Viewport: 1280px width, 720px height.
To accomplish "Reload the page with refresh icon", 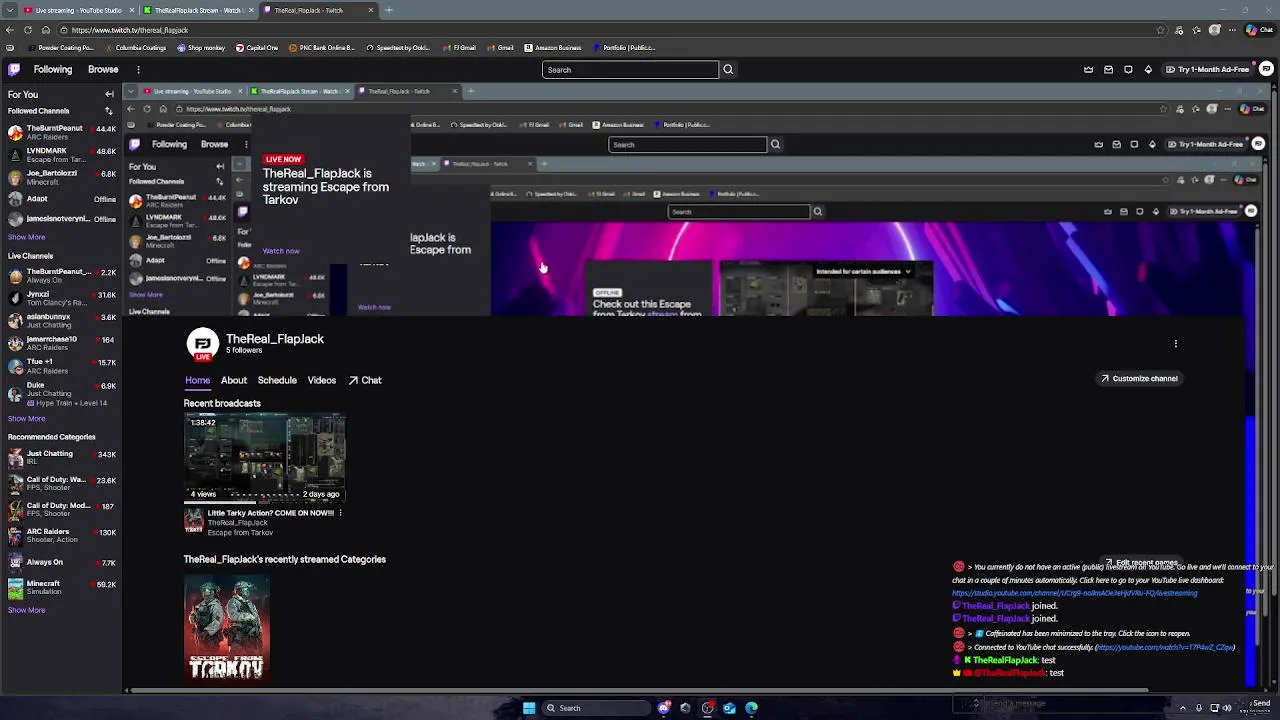I will (x=28, y=30).
